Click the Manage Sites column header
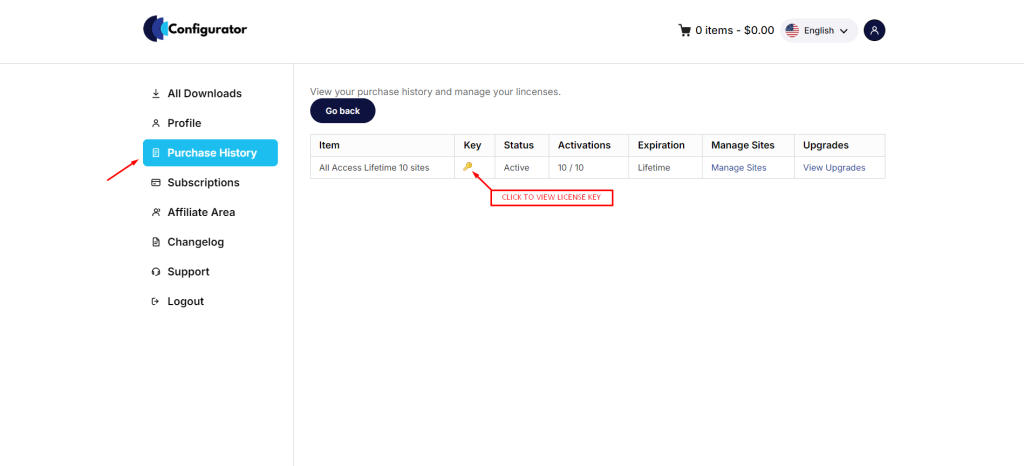Screen dimensions: 1024x466 click(748, 145)
